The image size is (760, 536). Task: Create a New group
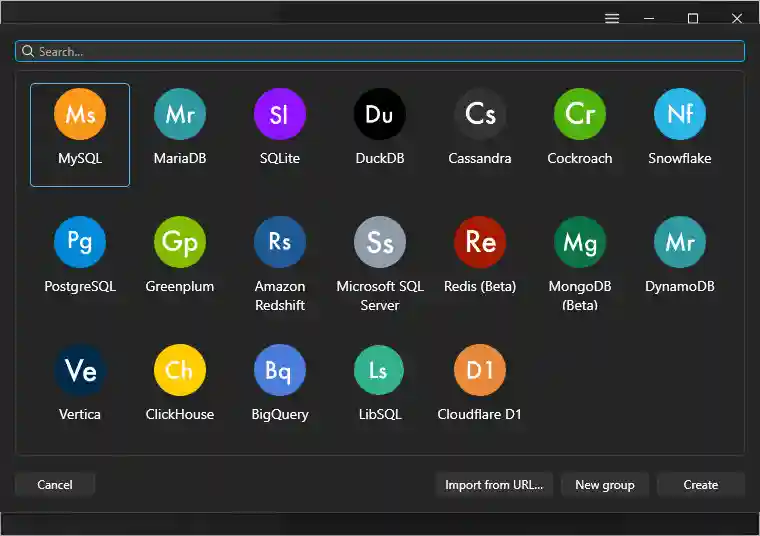click(604, 485)
